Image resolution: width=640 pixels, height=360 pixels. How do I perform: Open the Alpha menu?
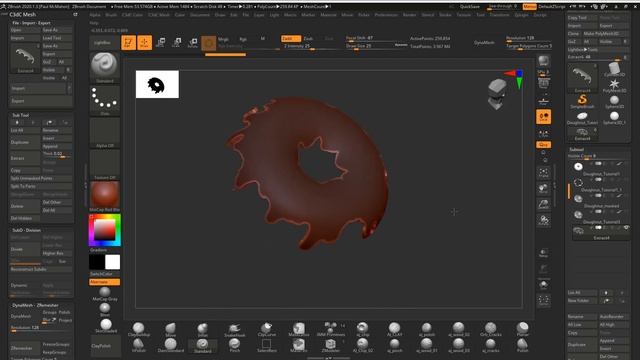tap(95, 15)
